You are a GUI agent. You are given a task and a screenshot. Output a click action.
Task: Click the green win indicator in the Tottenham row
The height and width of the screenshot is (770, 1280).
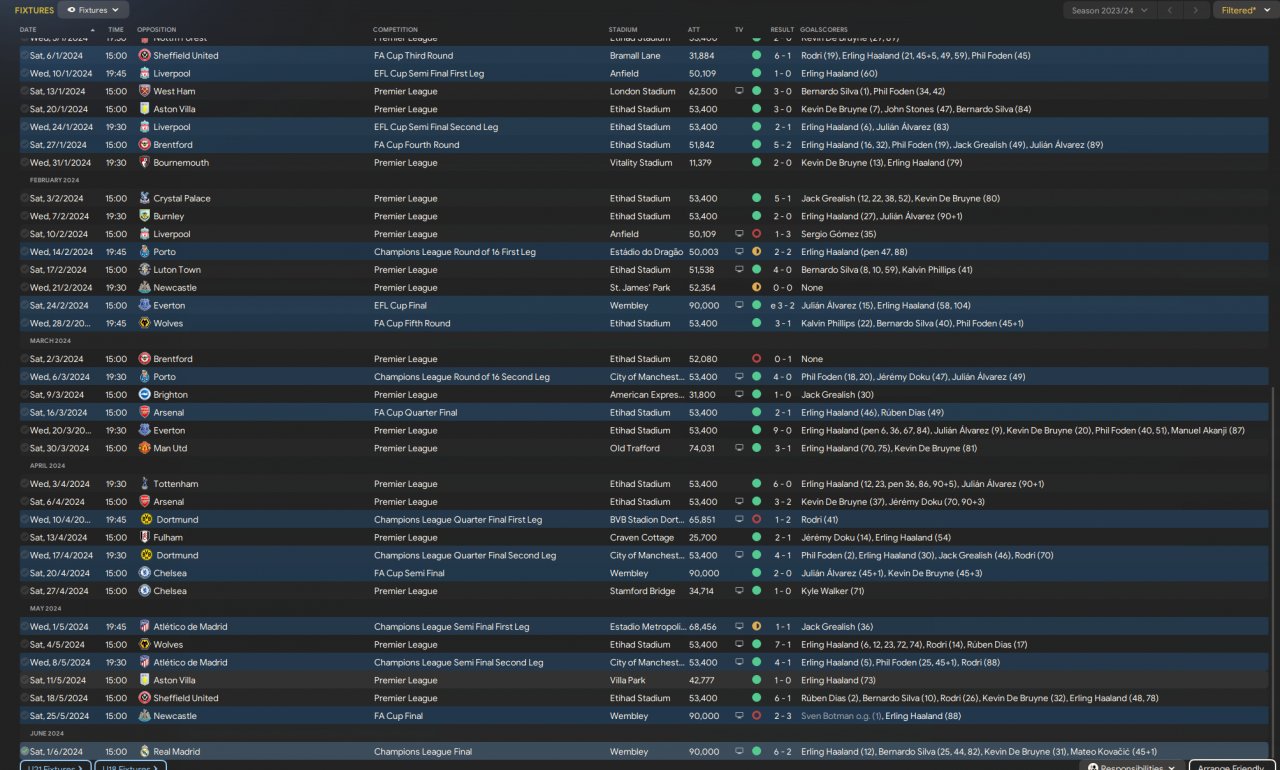point(756,484)
